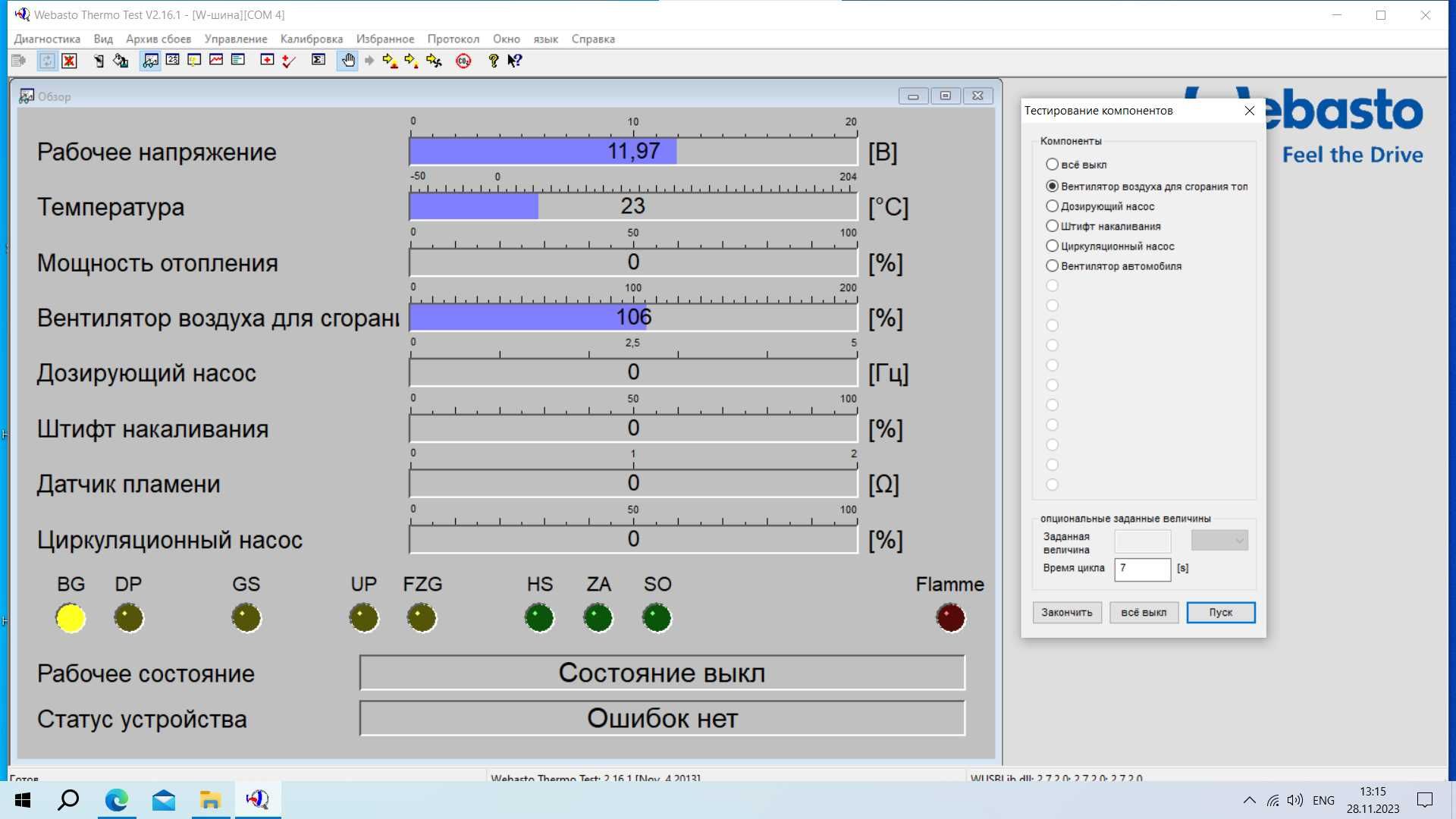The width and height of the screenshot is (1456, 819).
Task: Click the sigma summary toolbar icon
Action: tap(318, 61)
